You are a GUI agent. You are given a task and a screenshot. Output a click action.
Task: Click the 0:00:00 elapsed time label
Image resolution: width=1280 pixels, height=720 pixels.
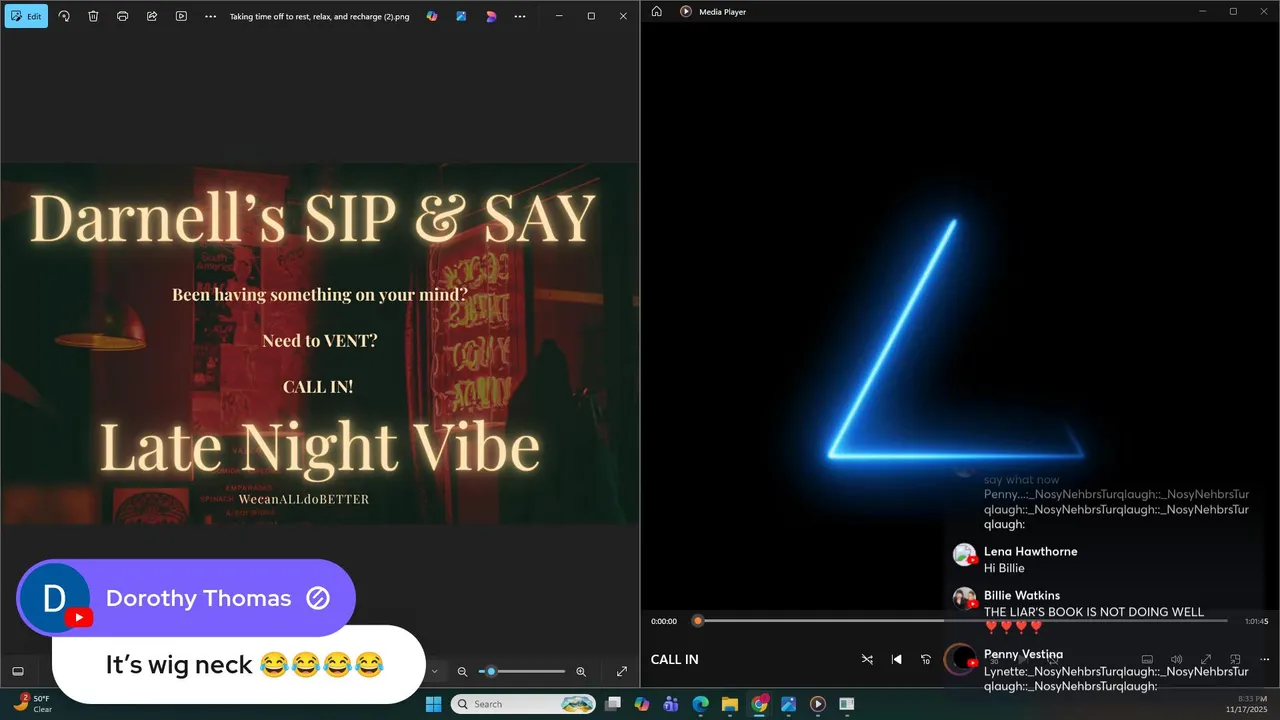(664, 621)
